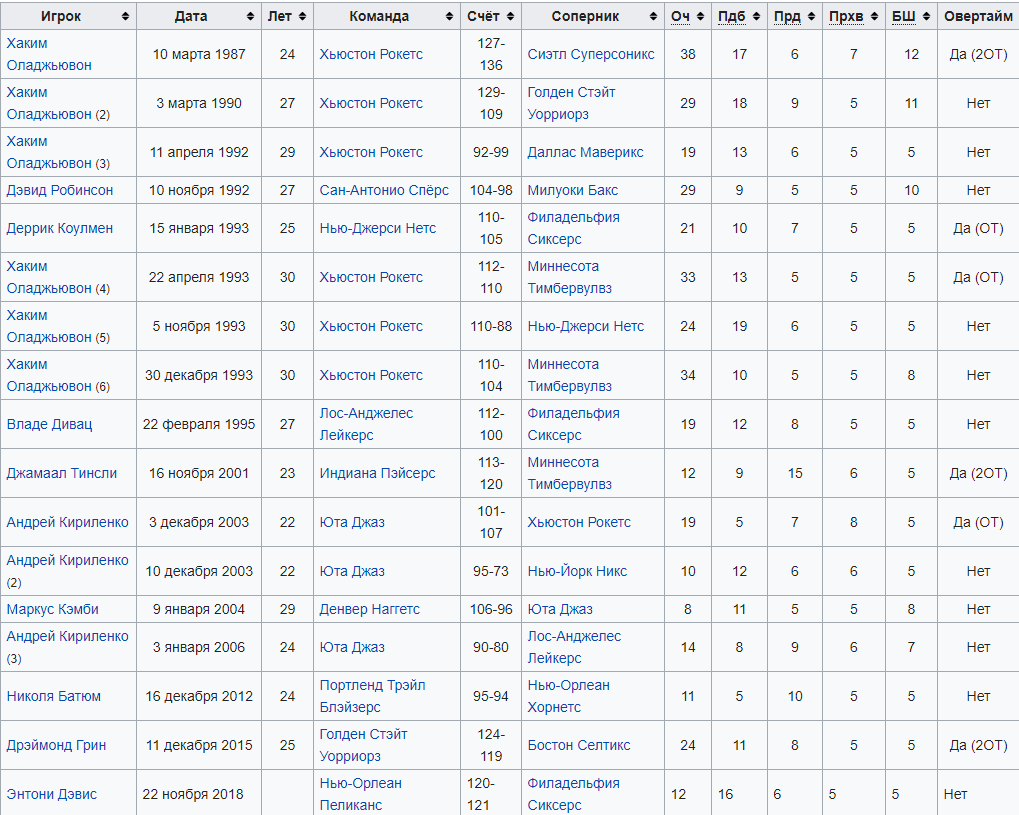Sort by Прхв column arrows
The height and width of the screenshot is (815, 1019).
(874, 17)
